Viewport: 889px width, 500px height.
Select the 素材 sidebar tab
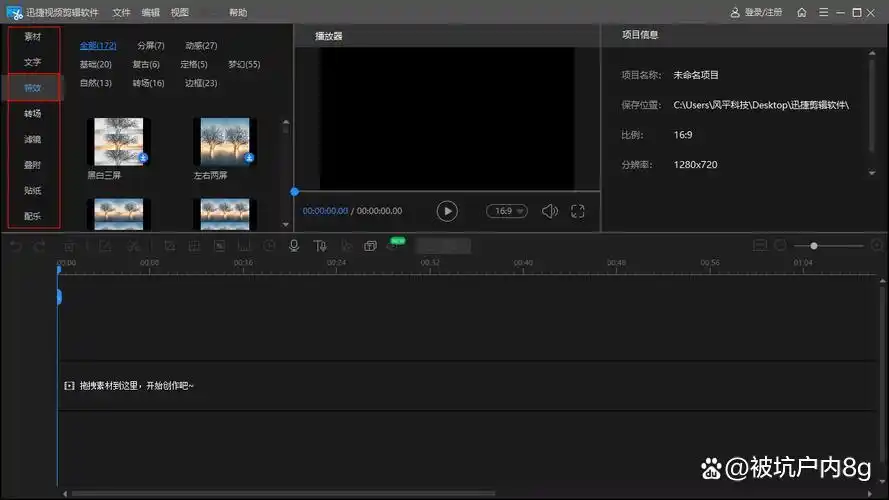pyautogui.click(x=33, y=37)
